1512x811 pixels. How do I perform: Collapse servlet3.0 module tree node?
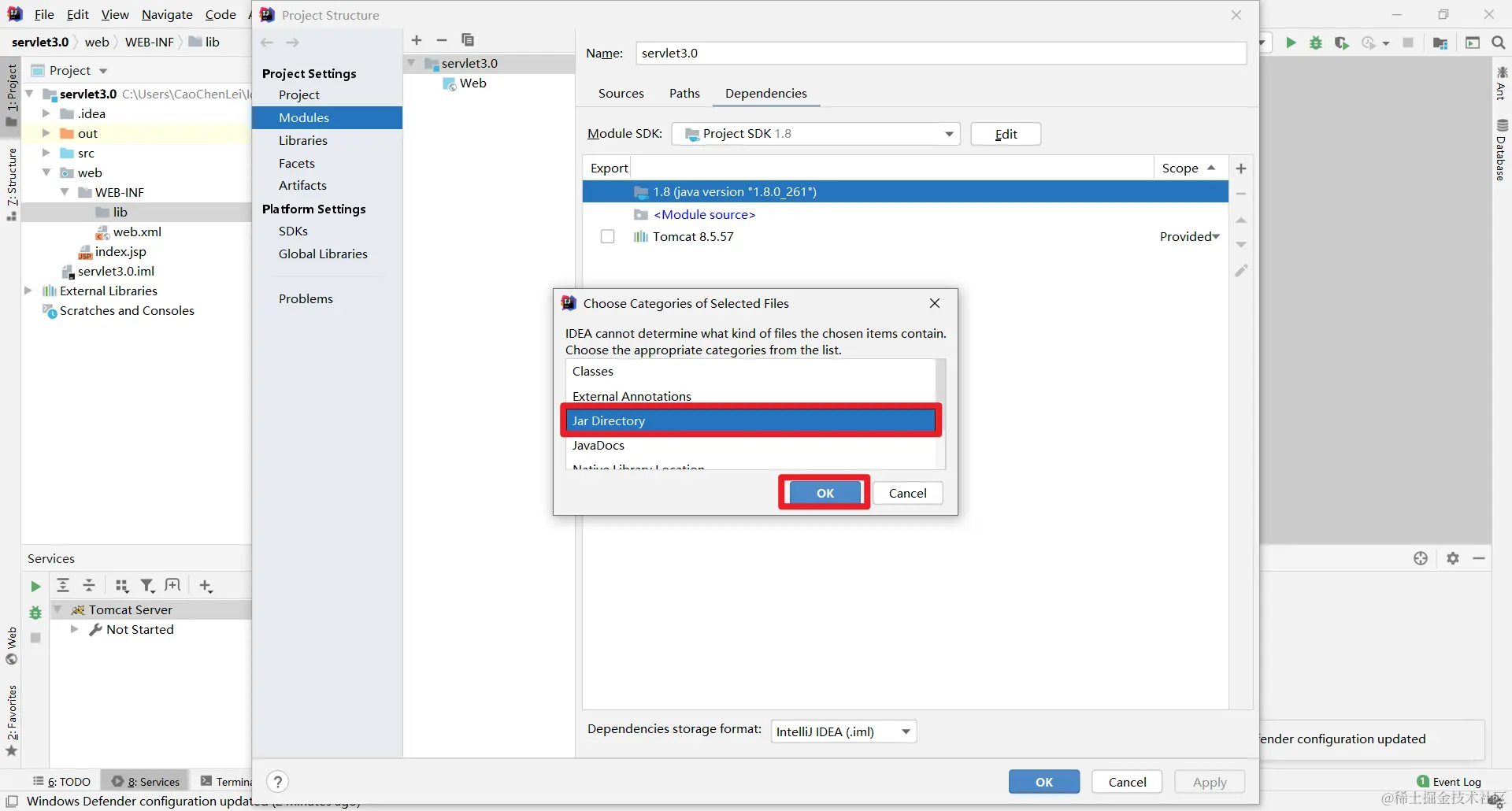[411, 63]
